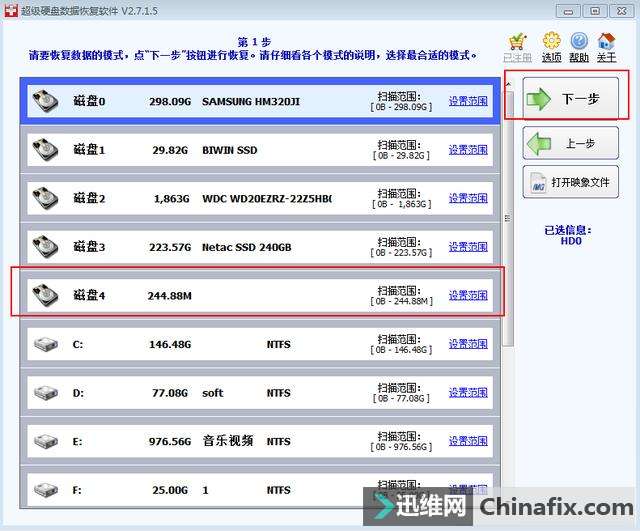Click the hard drive icon for Disk 1

[46, 150]
